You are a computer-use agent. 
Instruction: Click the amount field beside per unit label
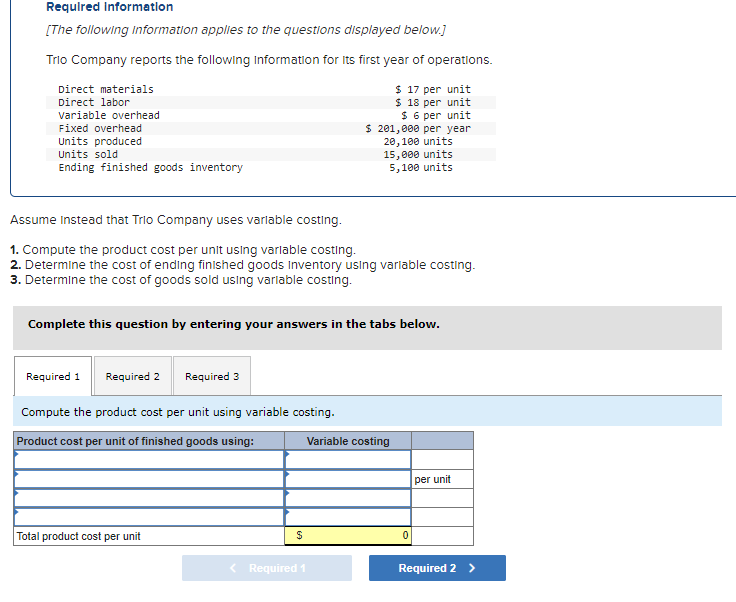(x=348, y=479)
